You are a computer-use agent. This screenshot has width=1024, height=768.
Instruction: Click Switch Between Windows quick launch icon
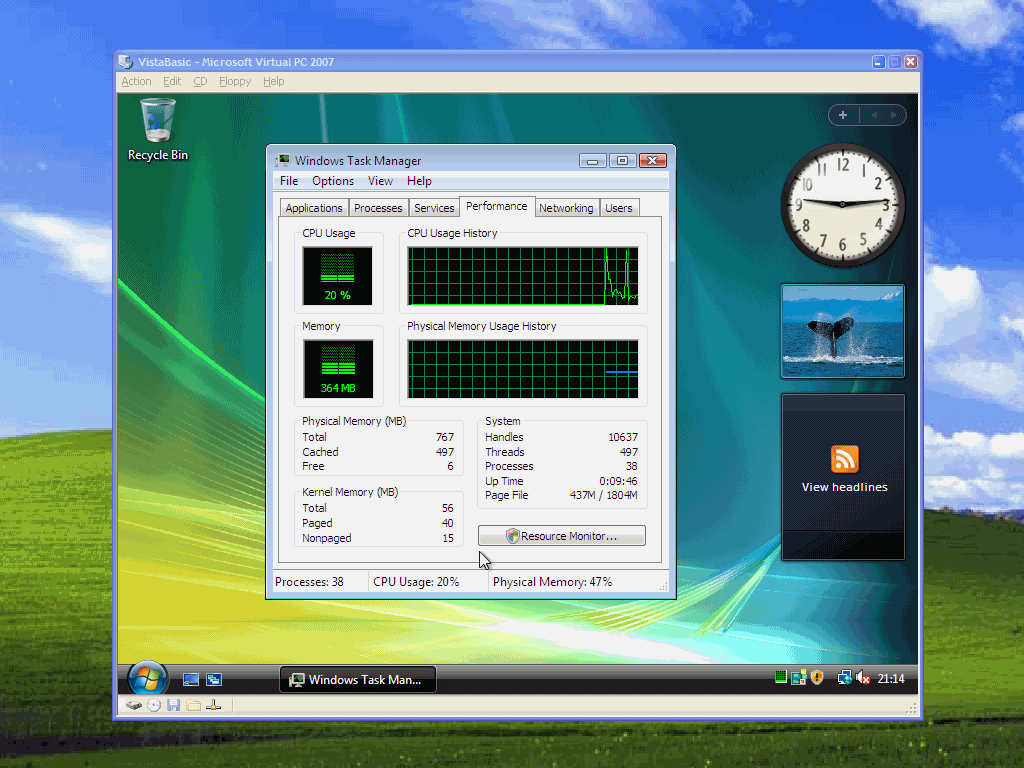pyautogui.click(x=214, y=680)
